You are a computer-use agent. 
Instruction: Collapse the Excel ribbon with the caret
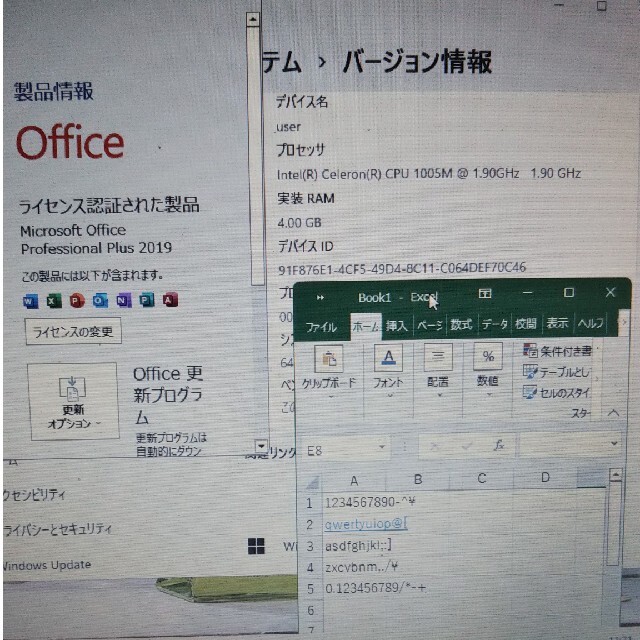[613, 413]
